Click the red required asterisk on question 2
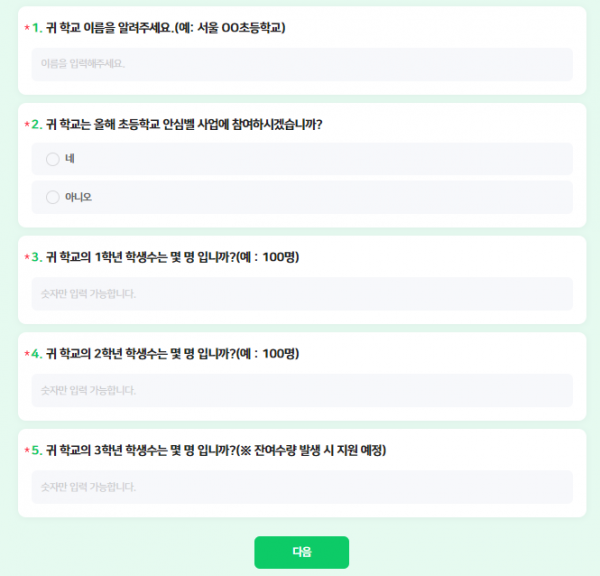Image resolution: width=600 pixels, height=576 pixels. point(27,125)
